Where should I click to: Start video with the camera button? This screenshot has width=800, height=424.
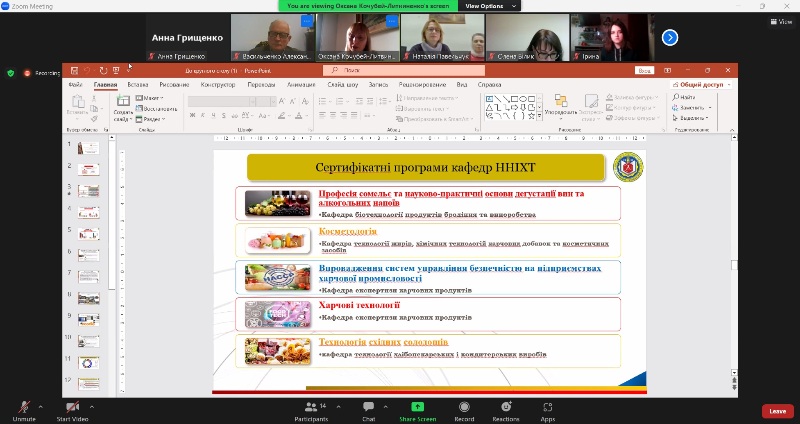tap(75, 406)
